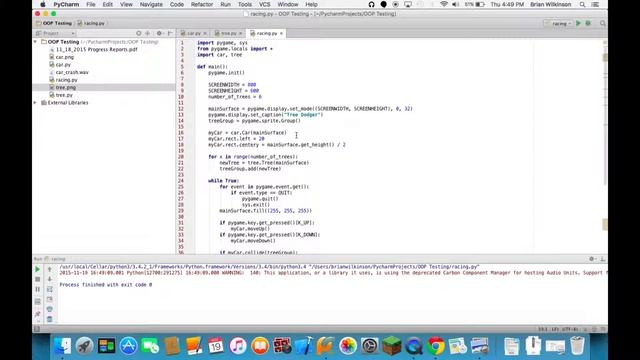Expand the External Libraries node
This screenshot has width=640, height=360.
pyautogui.click(x=36, y=102)
